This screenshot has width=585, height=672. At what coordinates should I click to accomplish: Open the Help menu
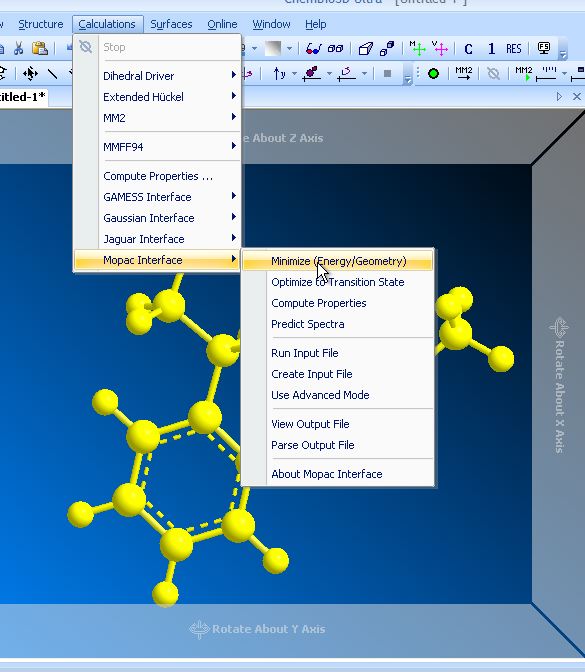pyautogui.click(x=315, y=24)
